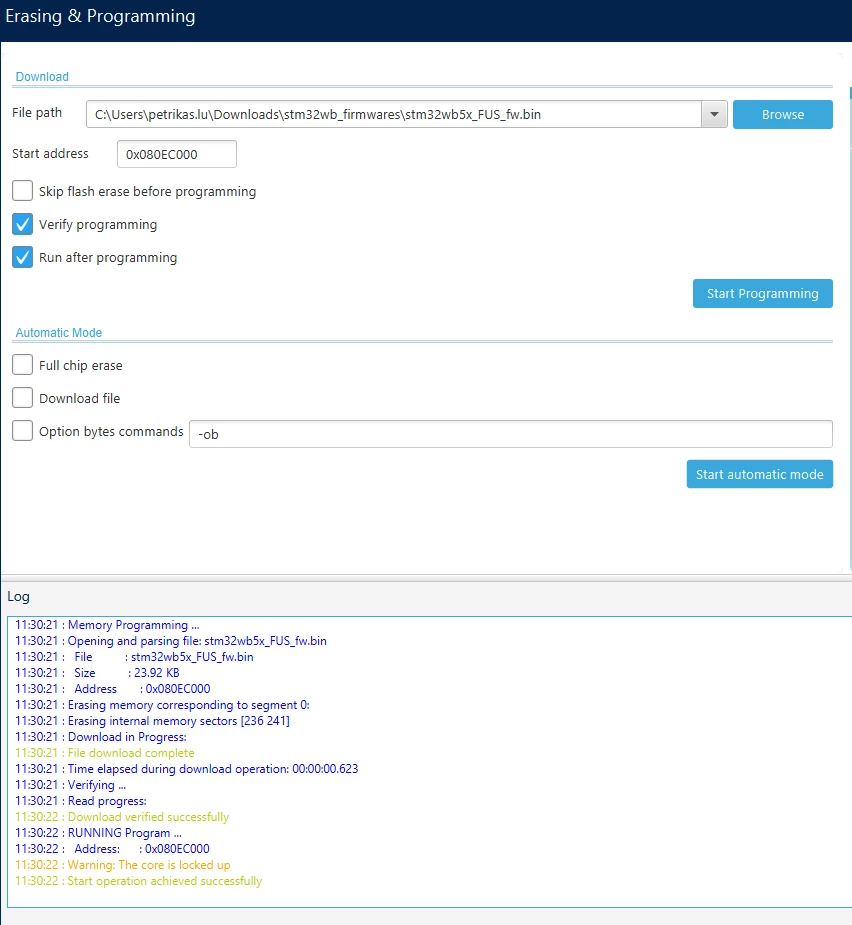Screen dimensions: 852x925
Task: Select the Start address field 0x080EC000
Action: click(176, 154)
